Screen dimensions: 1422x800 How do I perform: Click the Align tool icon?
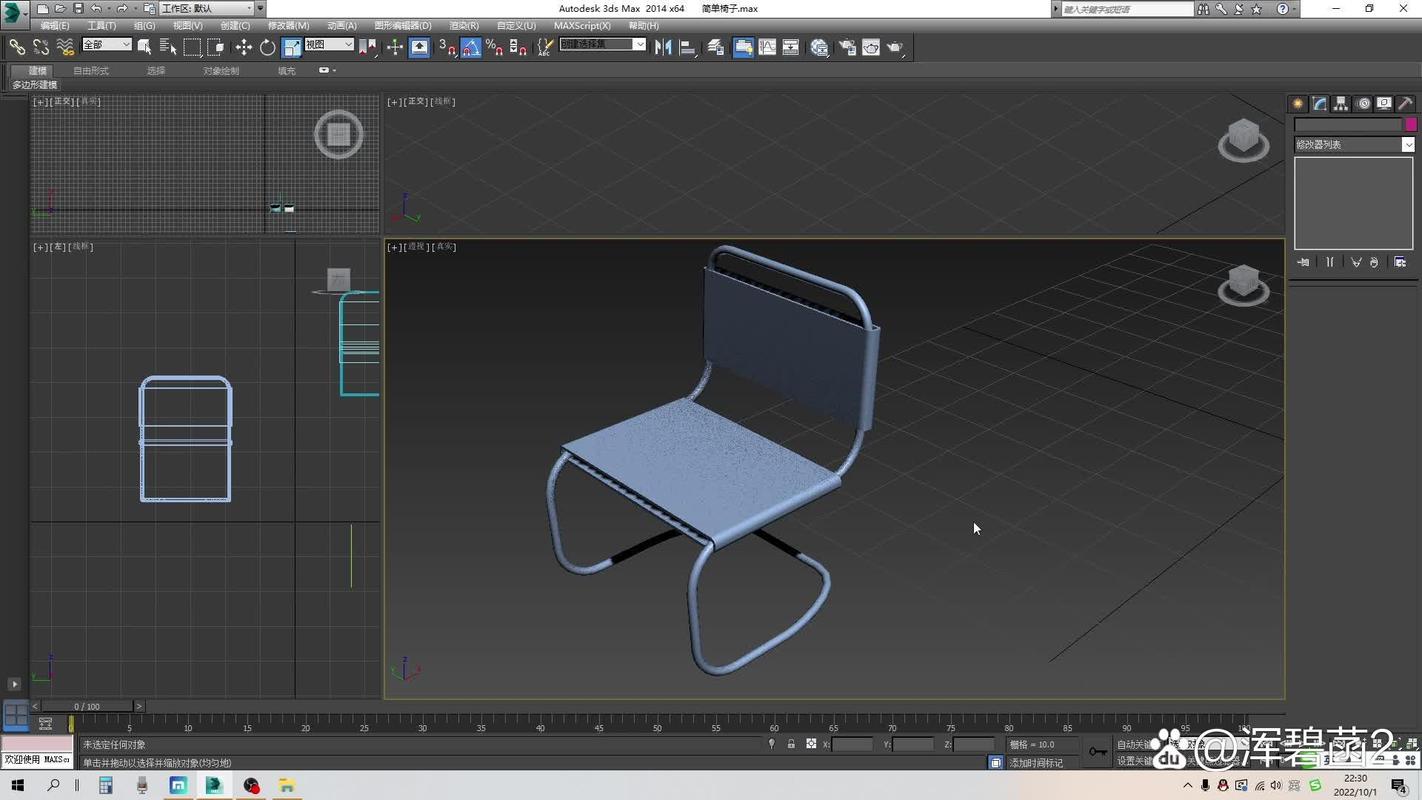click(688, 47)
